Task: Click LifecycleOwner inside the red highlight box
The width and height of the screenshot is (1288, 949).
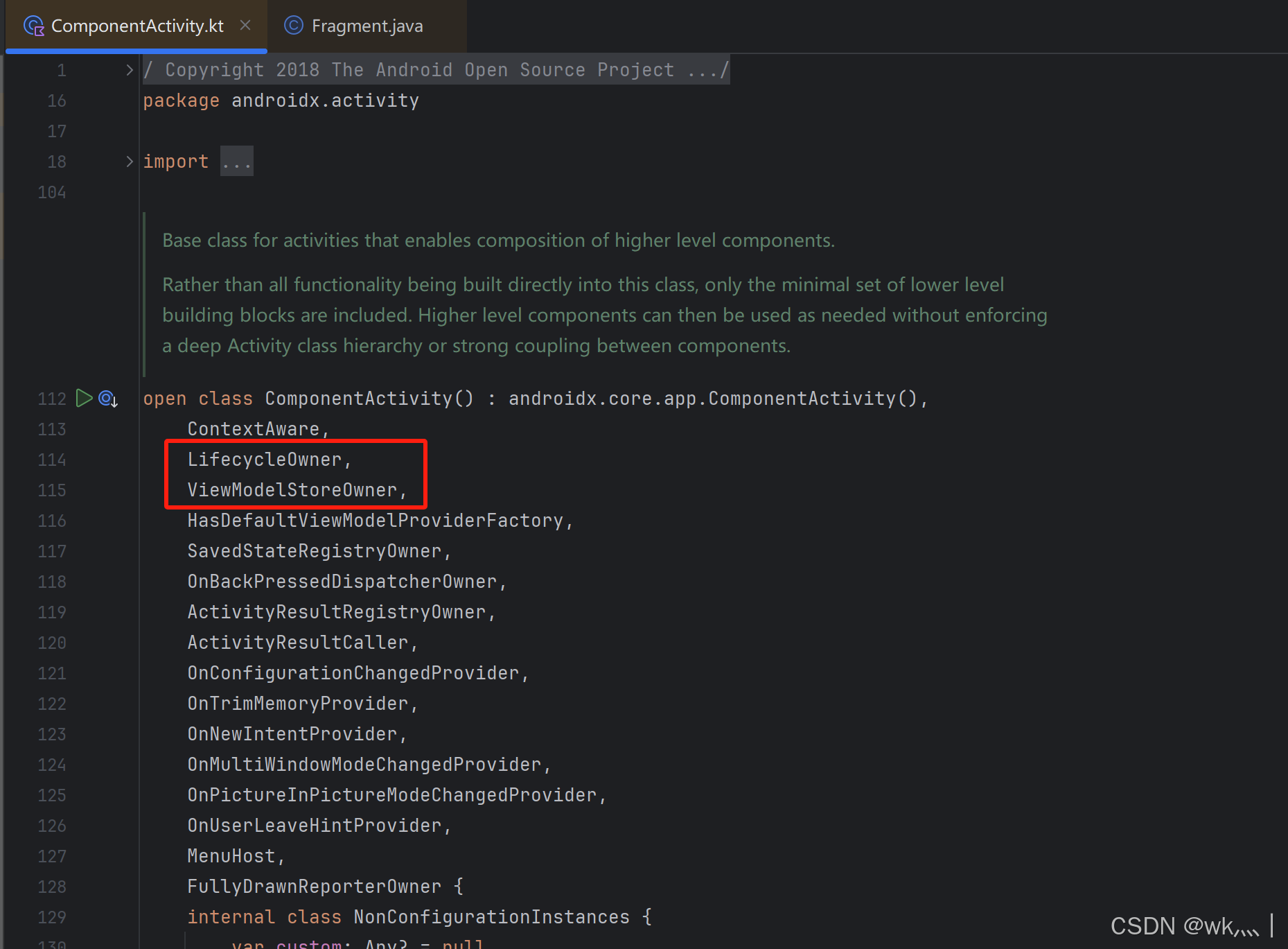Action: click(x=266, y=458)
